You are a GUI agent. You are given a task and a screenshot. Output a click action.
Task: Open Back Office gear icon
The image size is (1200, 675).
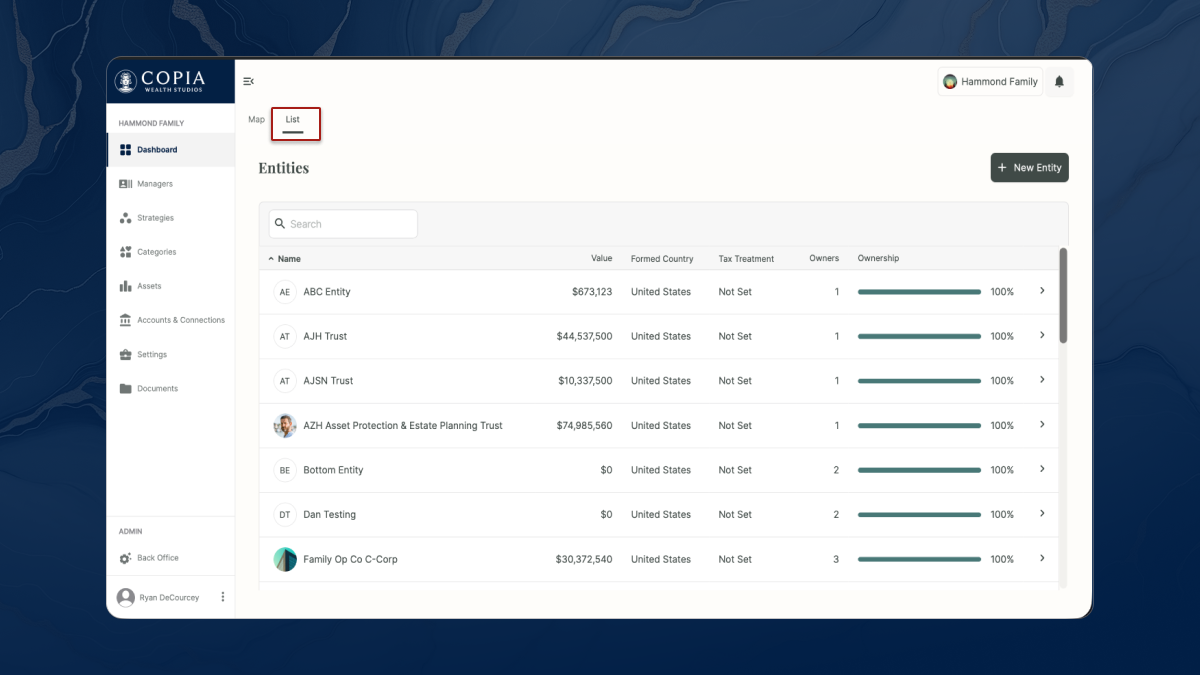(125, 558)
